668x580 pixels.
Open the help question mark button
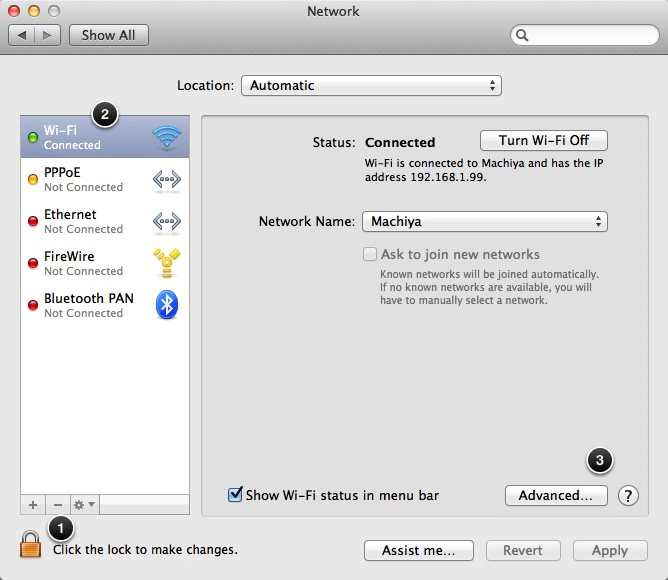point(628,496)
